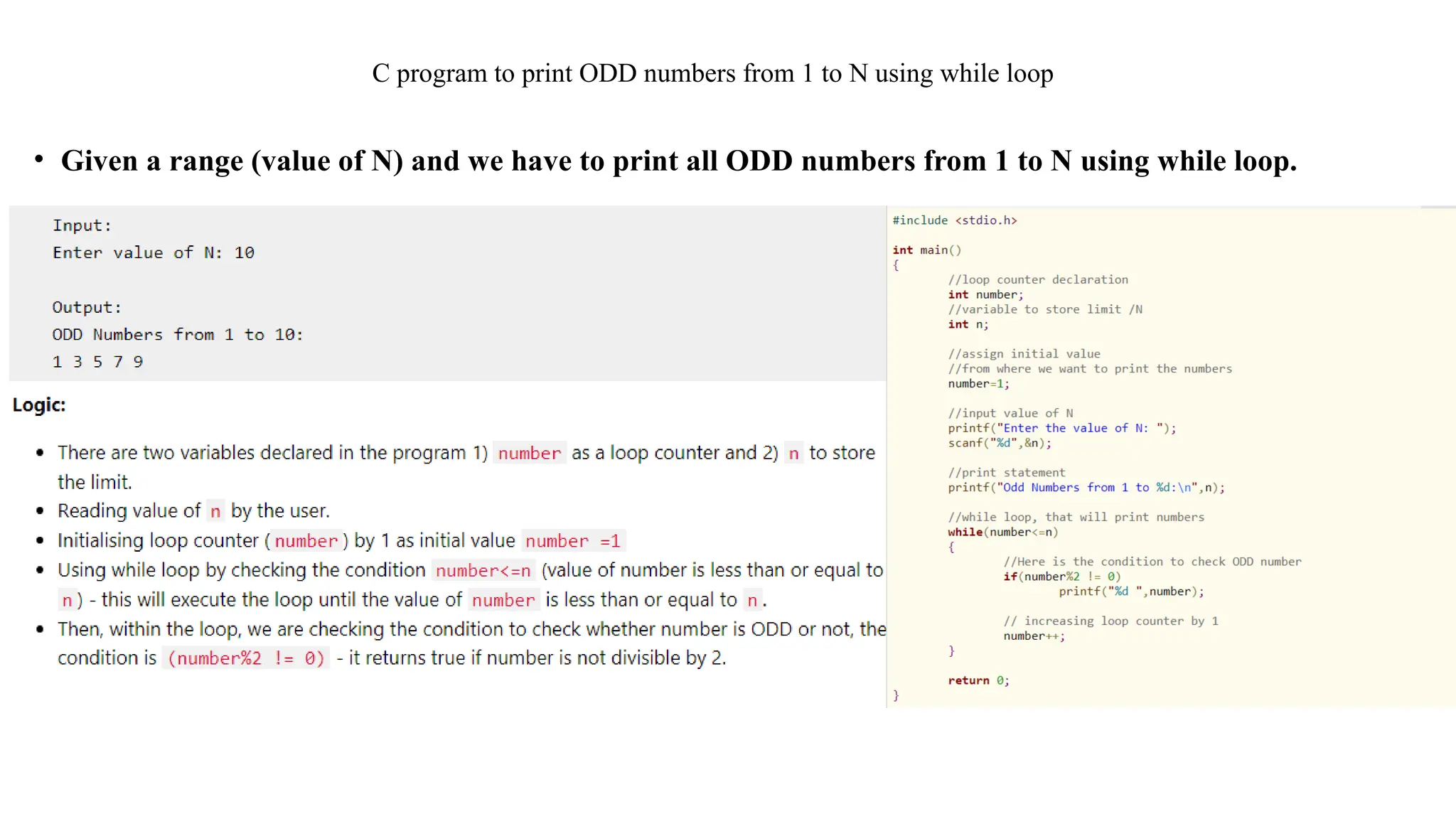Screen dimensions: 1456x819
Task: Click the bold heading 'Given a range (value of N)'
Action: [679, 161]
